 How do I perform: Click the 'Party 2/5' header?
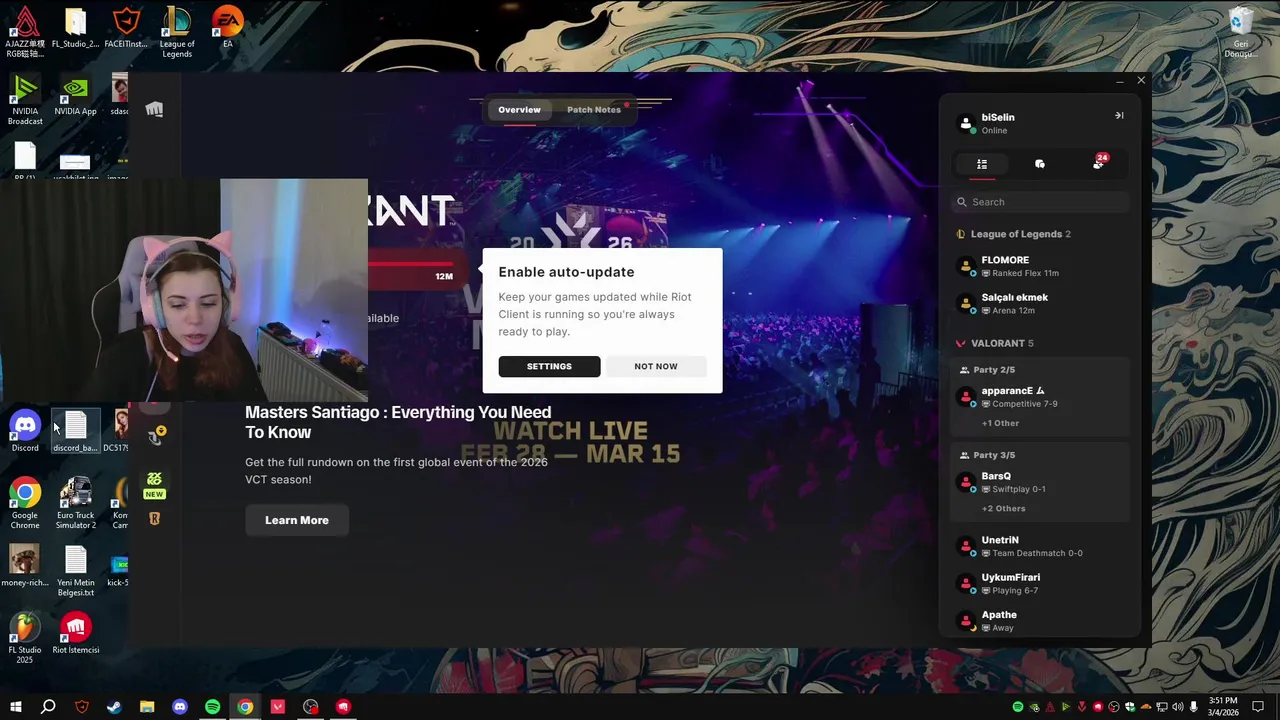[987, 370]
